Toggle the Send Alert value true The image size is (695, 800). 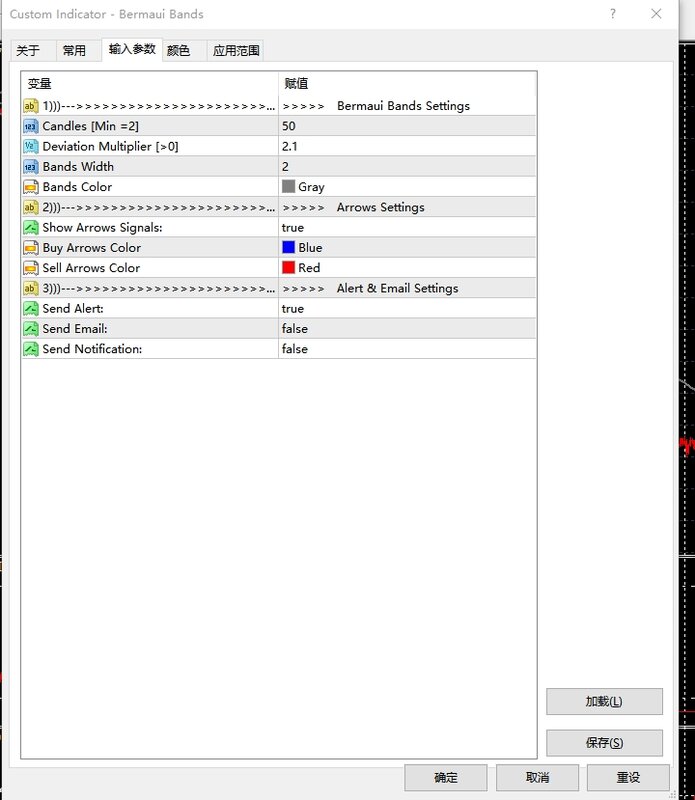point(293,309)
